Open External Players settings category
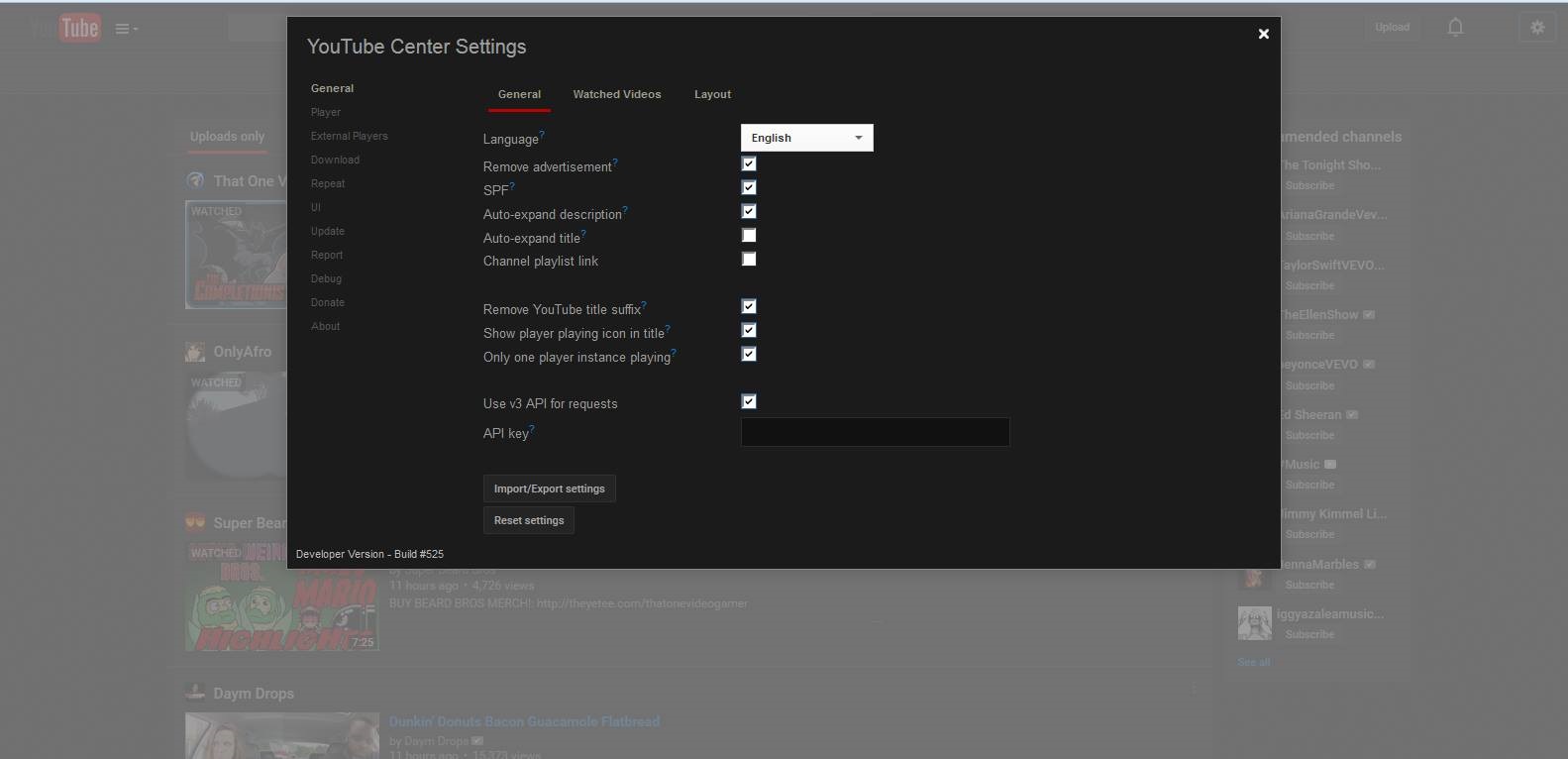 tap(349, 136)
